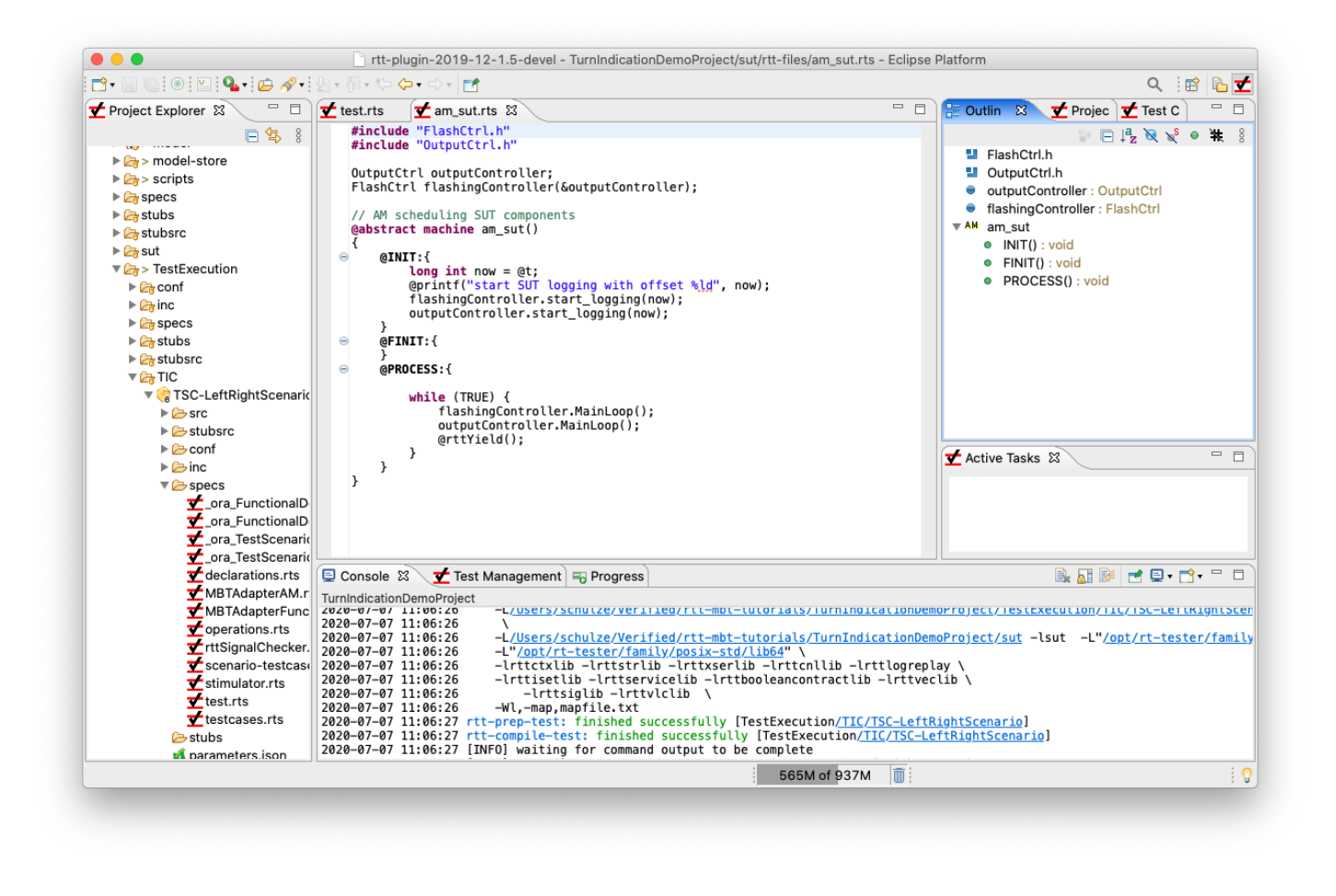Screen dimensions: 1336x896
Task: Click the Run with toolbox launch icon
Action: [231, 85]
